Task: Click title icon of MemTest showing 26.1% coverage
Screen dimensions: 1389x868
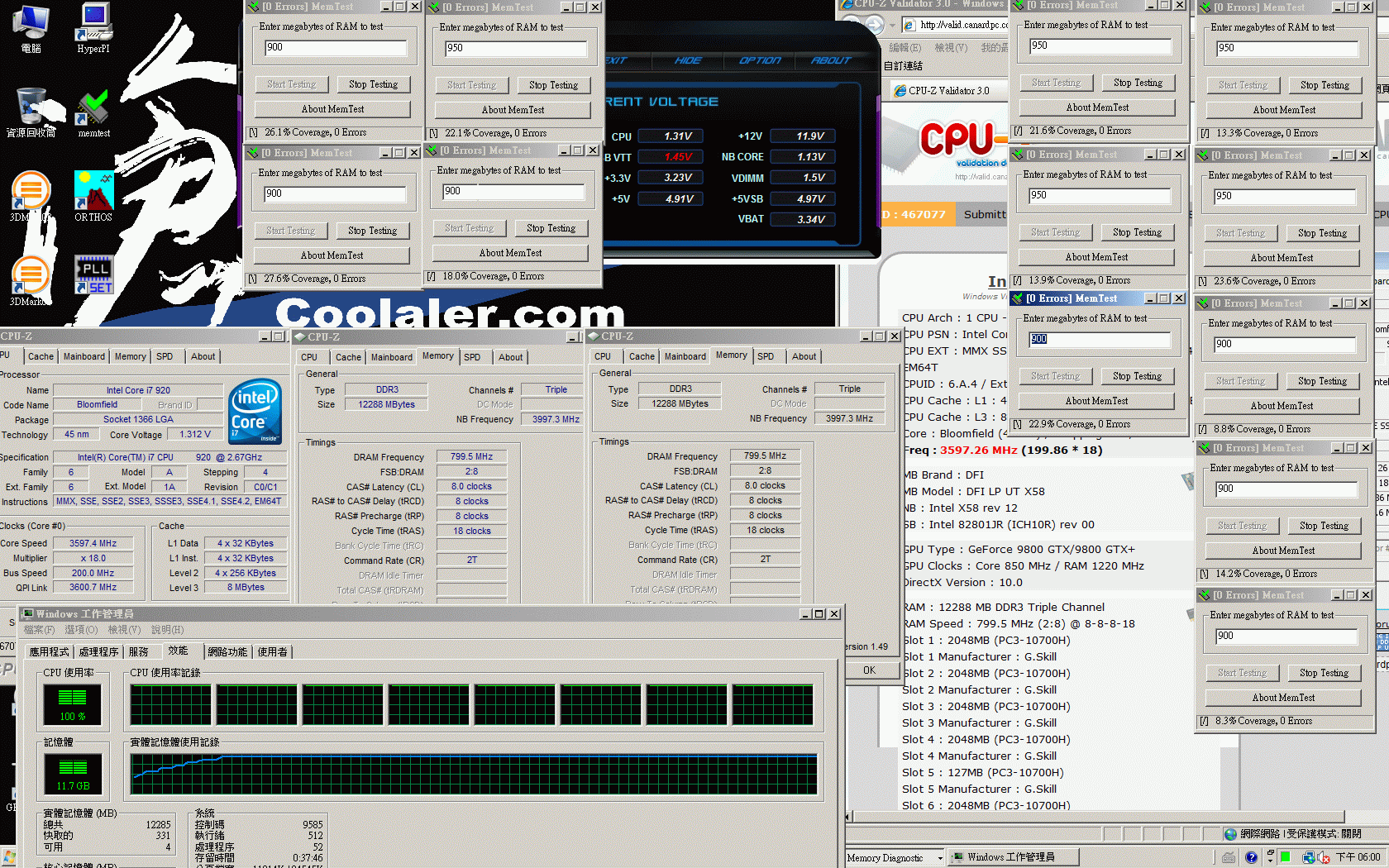Action: [253, 7]
